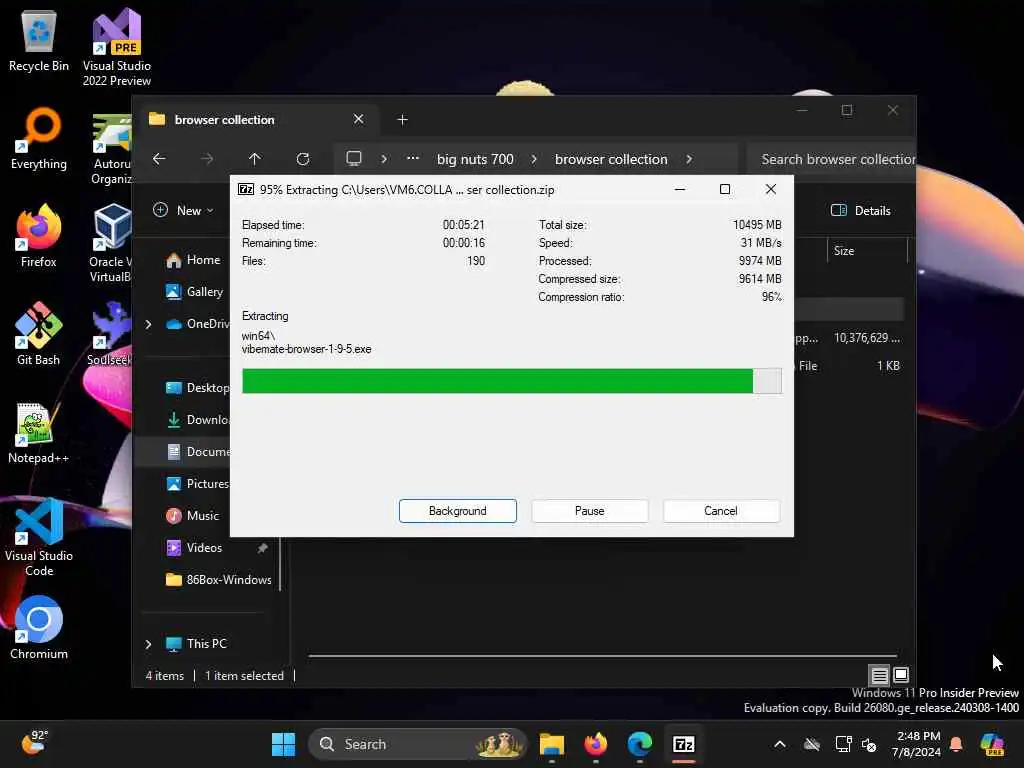Viewport: 1024px width, 768px height.
Task: Select Visual Studio Code desktop icon
Action: pos(39,537)
